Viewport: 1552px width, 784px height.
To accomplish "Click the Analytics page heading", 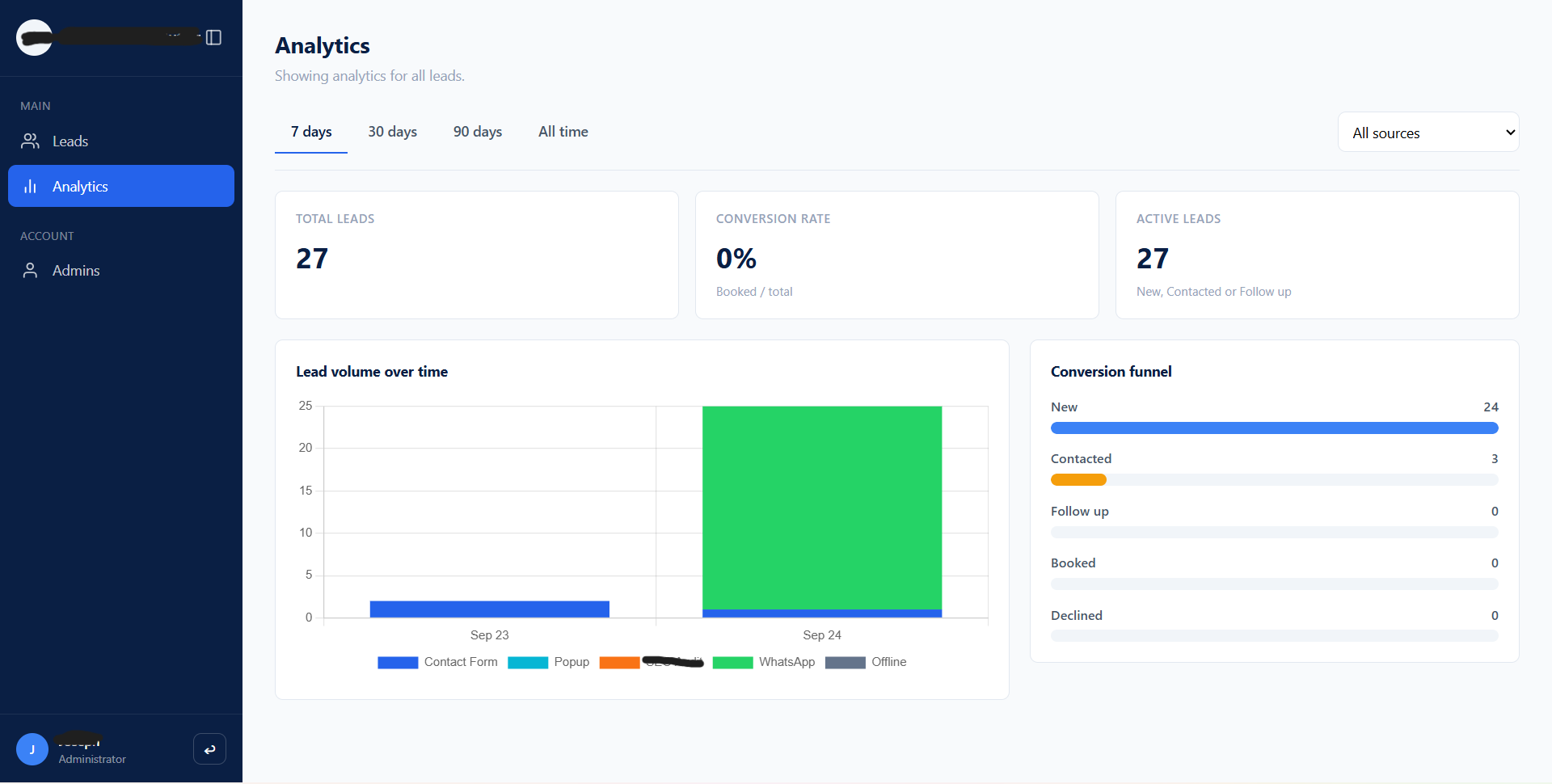I will [x=323, y=46].
